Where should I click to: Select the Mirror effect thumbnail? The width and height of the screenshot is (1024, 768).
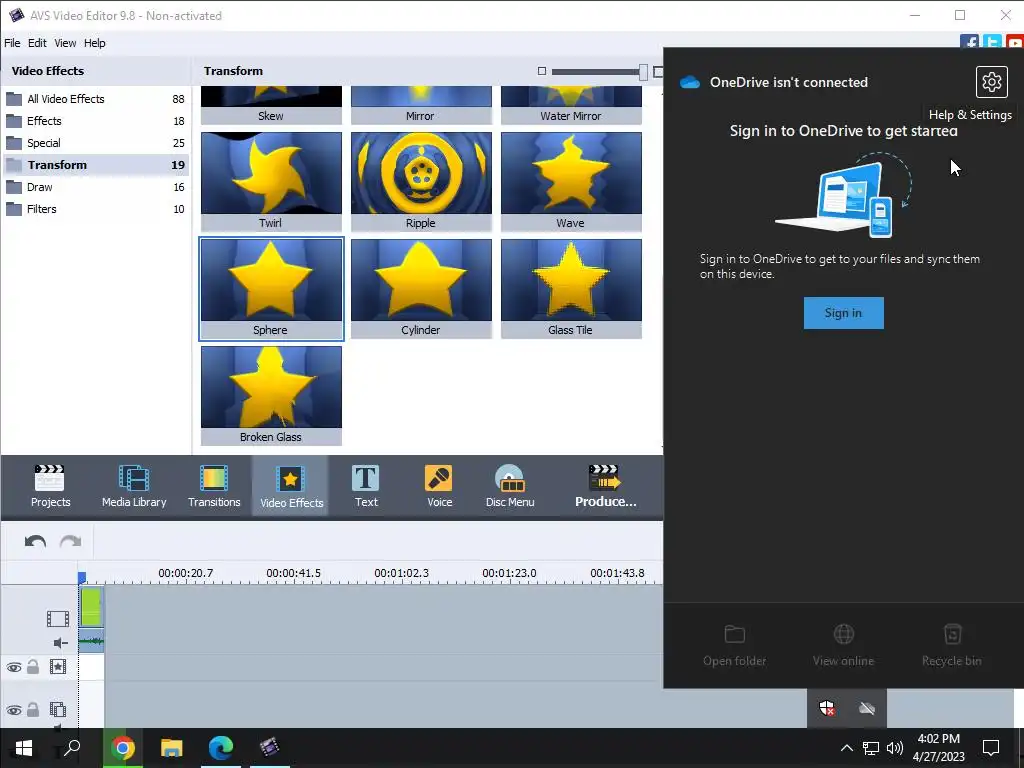(421, 106)
